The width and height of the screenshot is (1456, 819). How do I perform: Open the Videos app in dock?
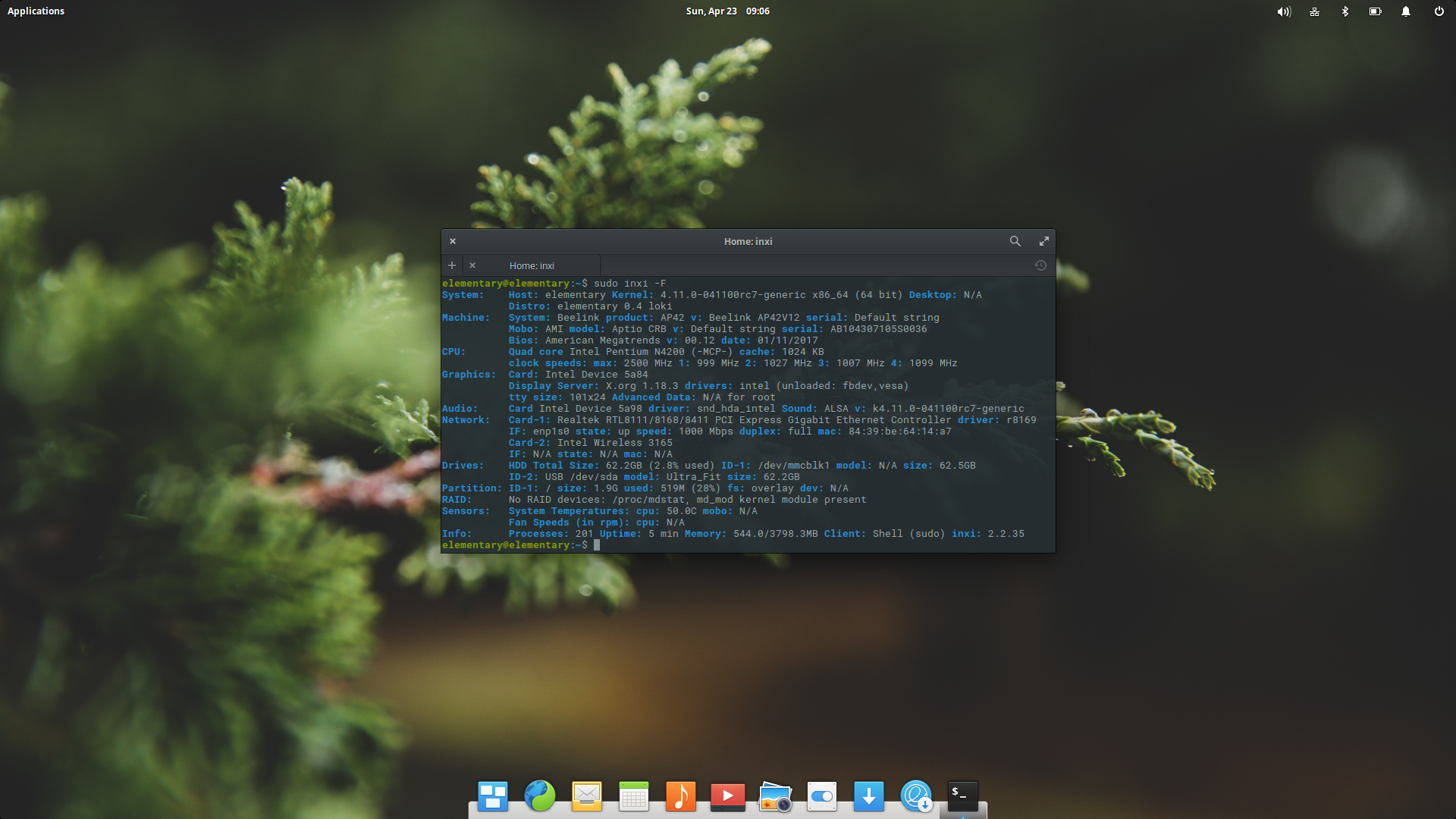728,796
